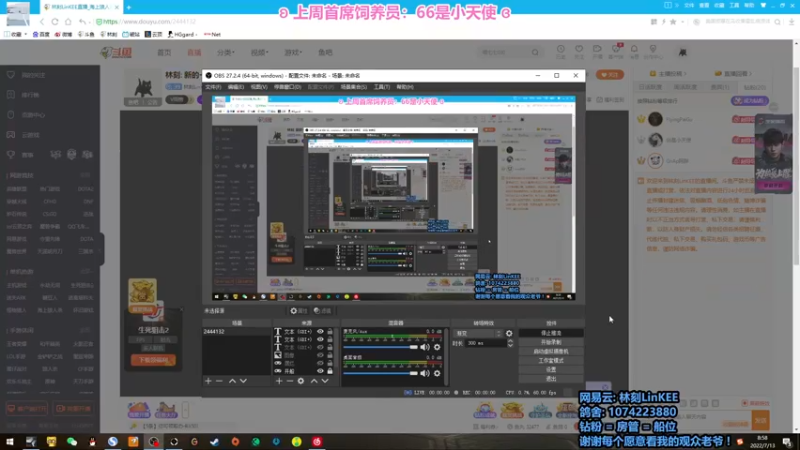Click the source toolbar filters button
This screenshot has width=800, height=450.
pyautogui.click(x=322, y=311)
